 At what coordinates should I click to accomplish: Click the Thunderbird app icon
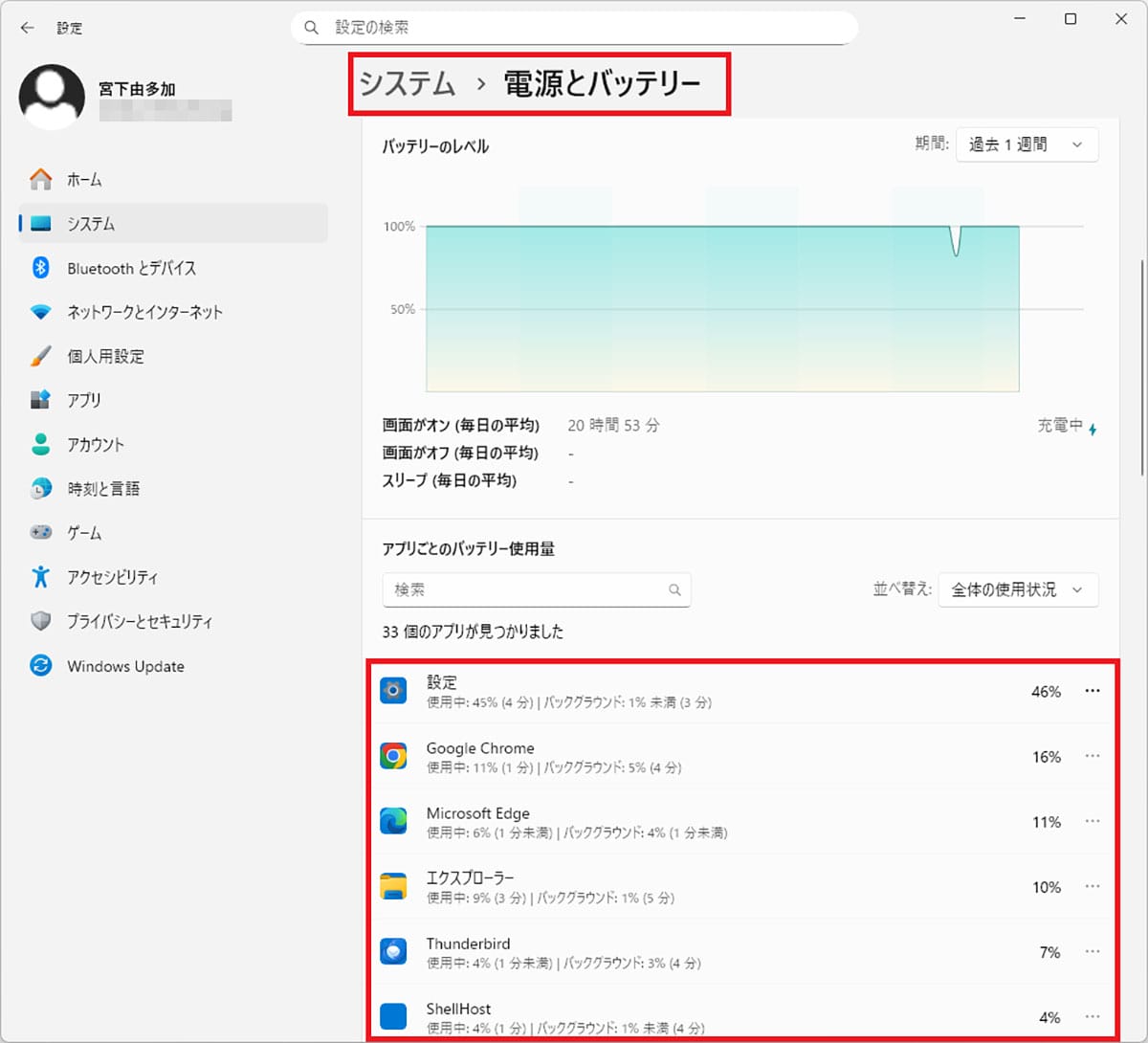pos(393,951)
